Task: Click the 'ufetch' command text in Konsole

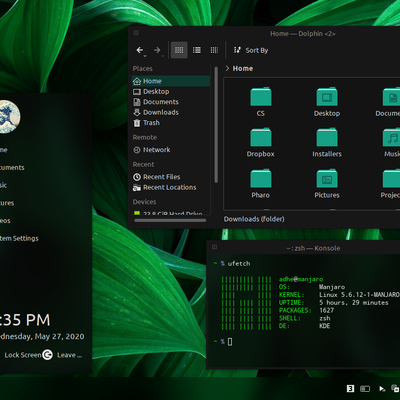Action: tap(239, 264)
